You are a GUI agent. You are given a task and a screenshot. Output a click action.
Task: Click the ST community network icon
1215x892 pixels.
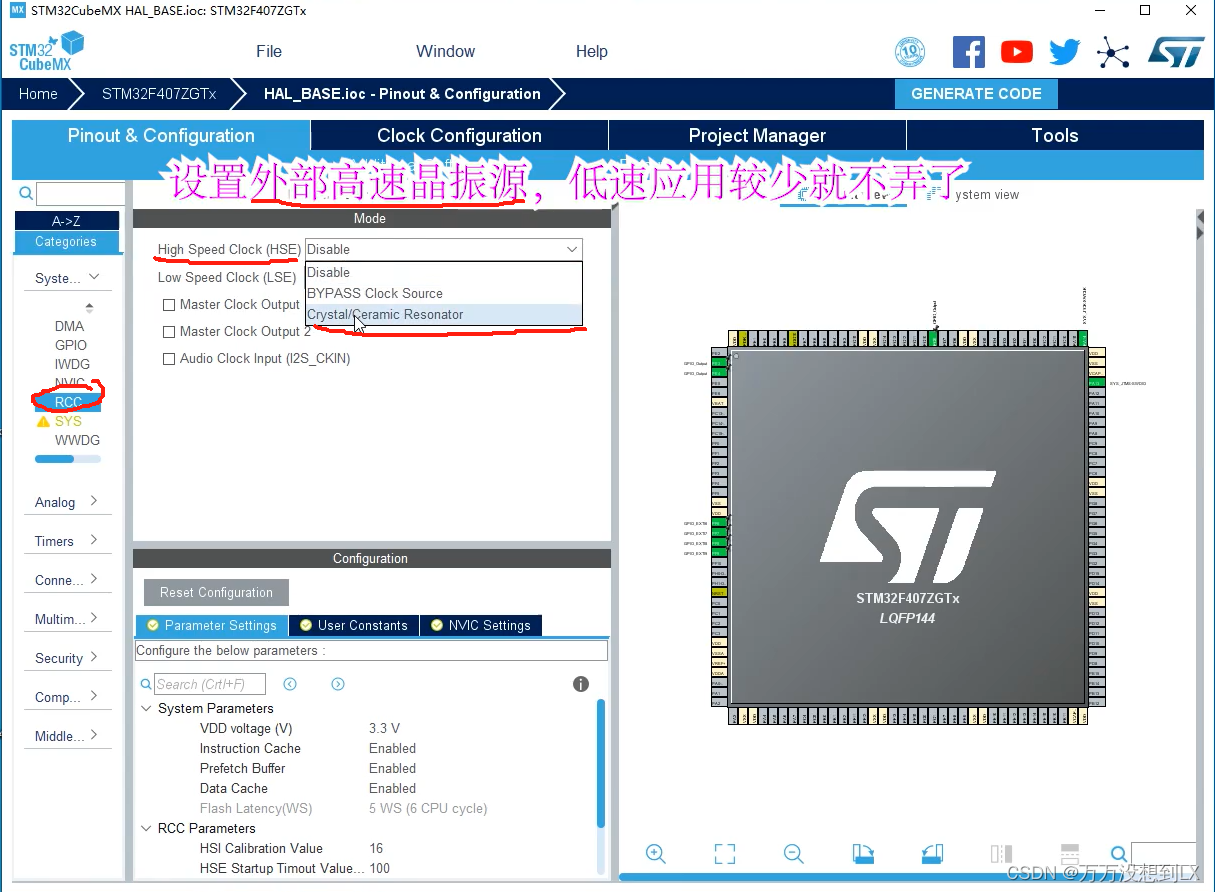coord(1113,52)
